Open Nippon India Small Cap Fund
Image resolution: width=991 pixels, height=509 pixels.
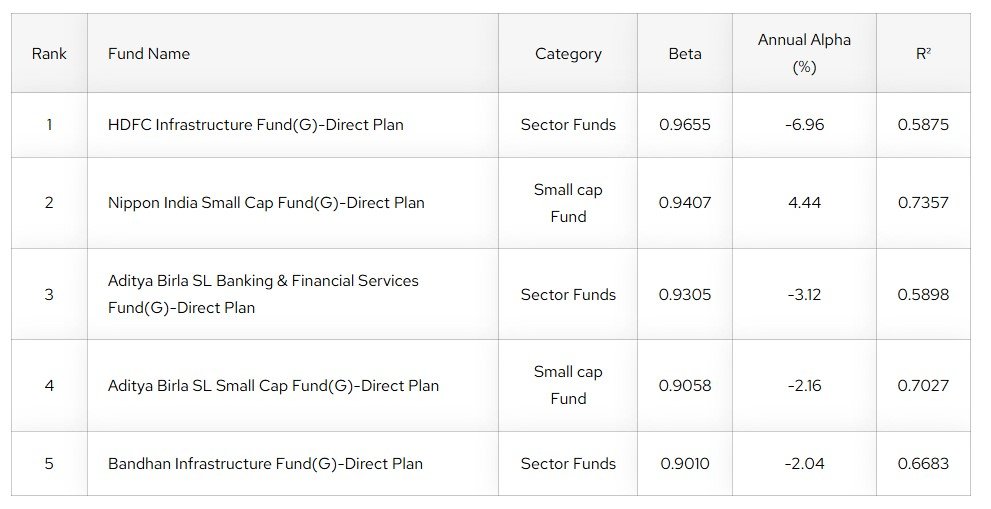pos(266,203)
